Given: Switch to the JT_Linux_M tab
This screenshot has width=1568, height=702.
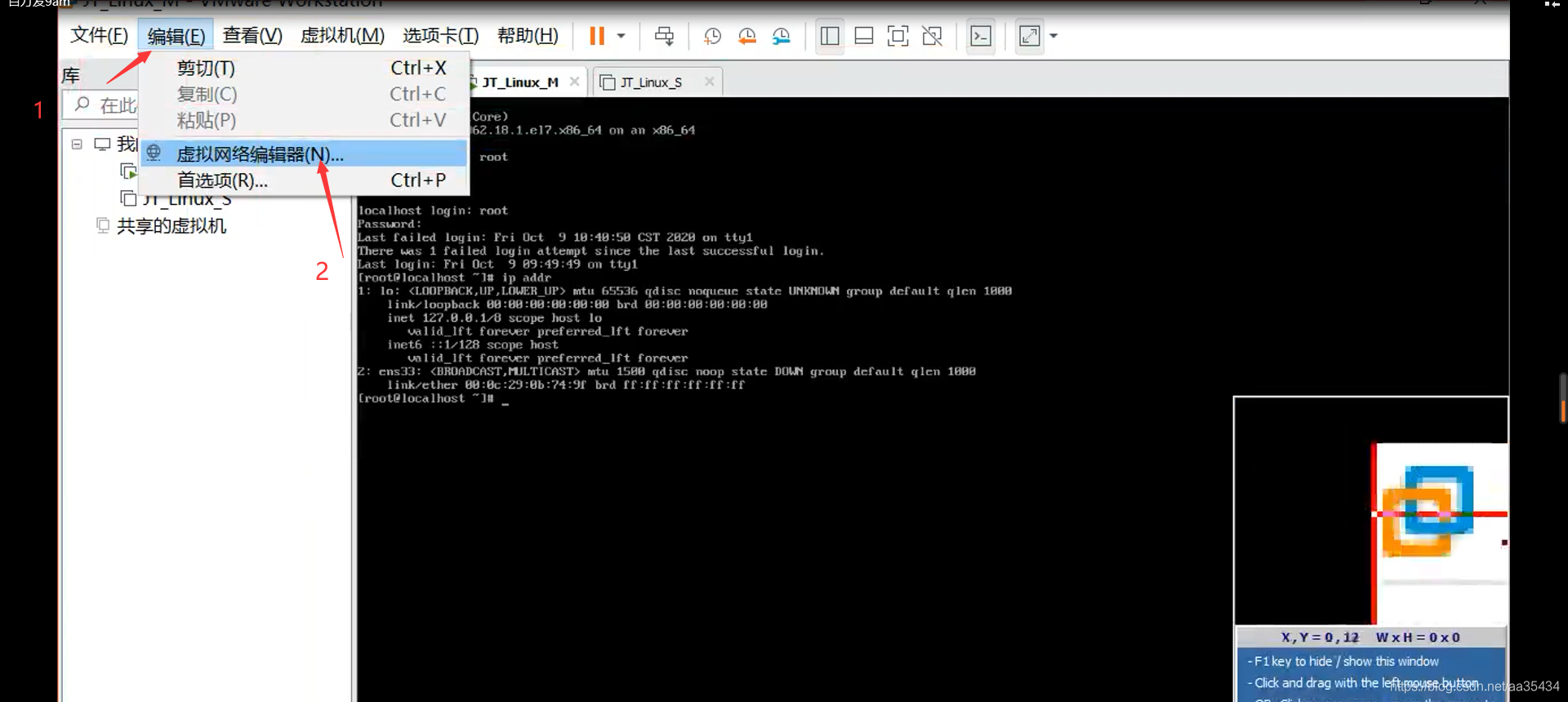Looking at the screenshot, I should [520, 82].
